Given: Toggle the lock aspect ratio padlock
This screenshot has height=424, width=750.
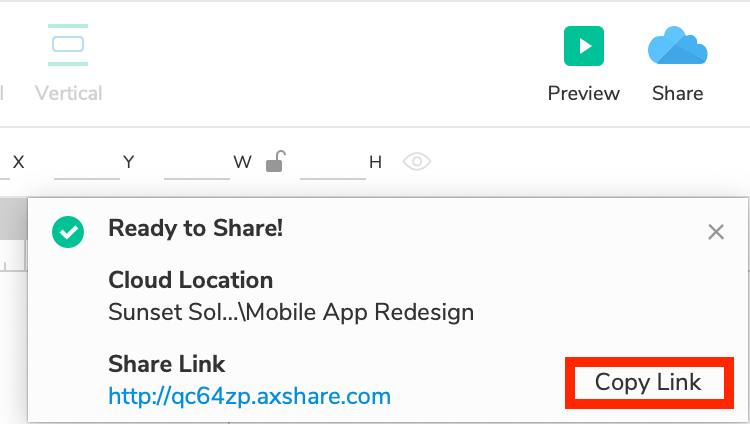Looking at the screenshot, I should pyautogui.click(x=276, y=161).
